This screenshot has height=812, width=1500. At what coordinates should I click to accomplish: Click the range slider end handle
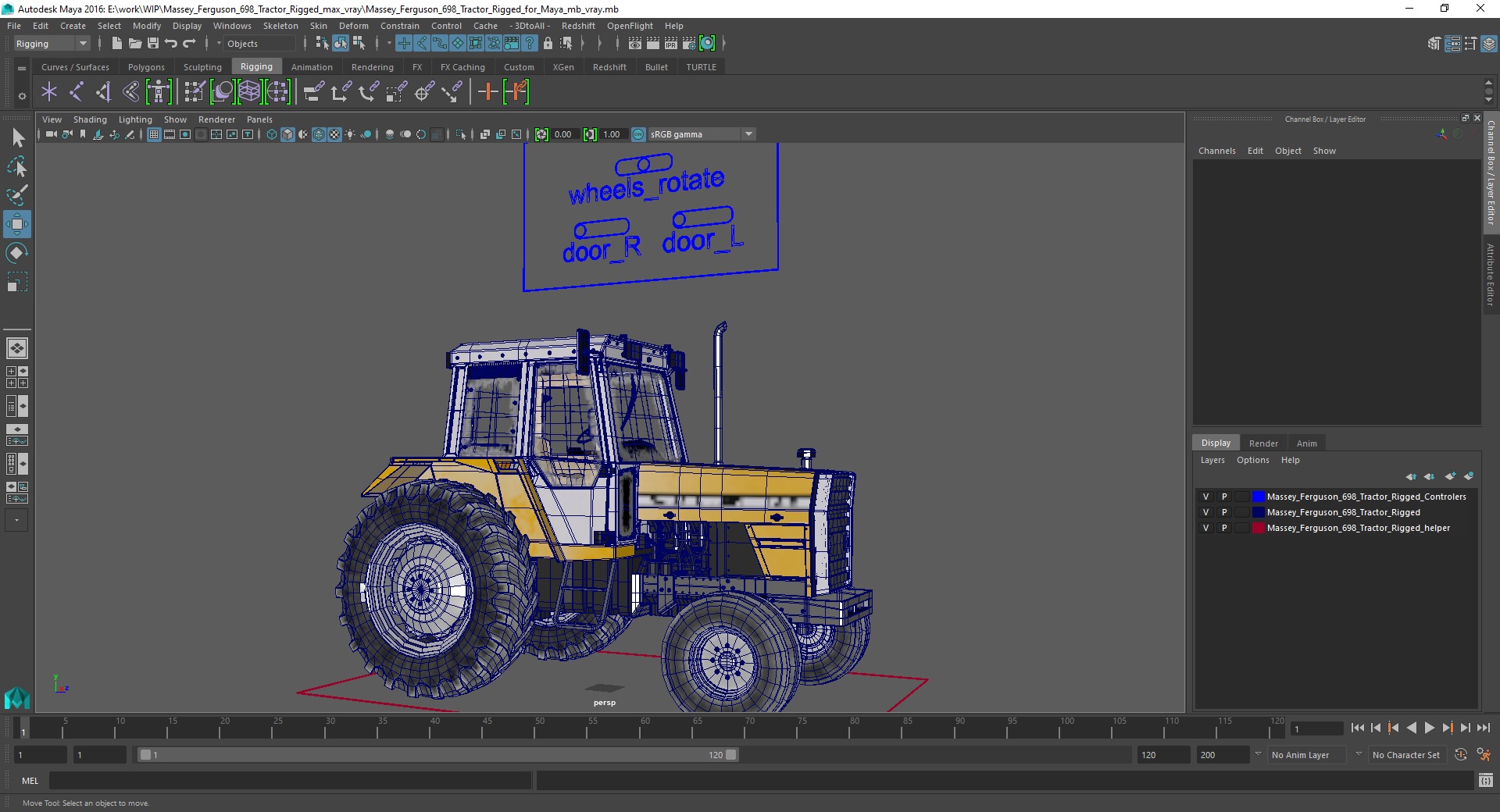[x=730, y=755]
